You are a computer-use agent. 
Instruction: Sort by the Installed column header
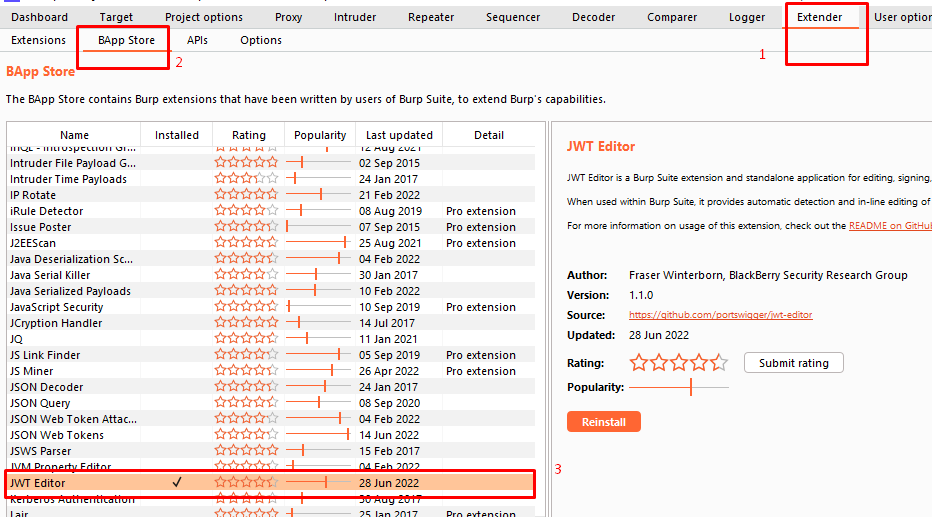click(x=177, y=135)
